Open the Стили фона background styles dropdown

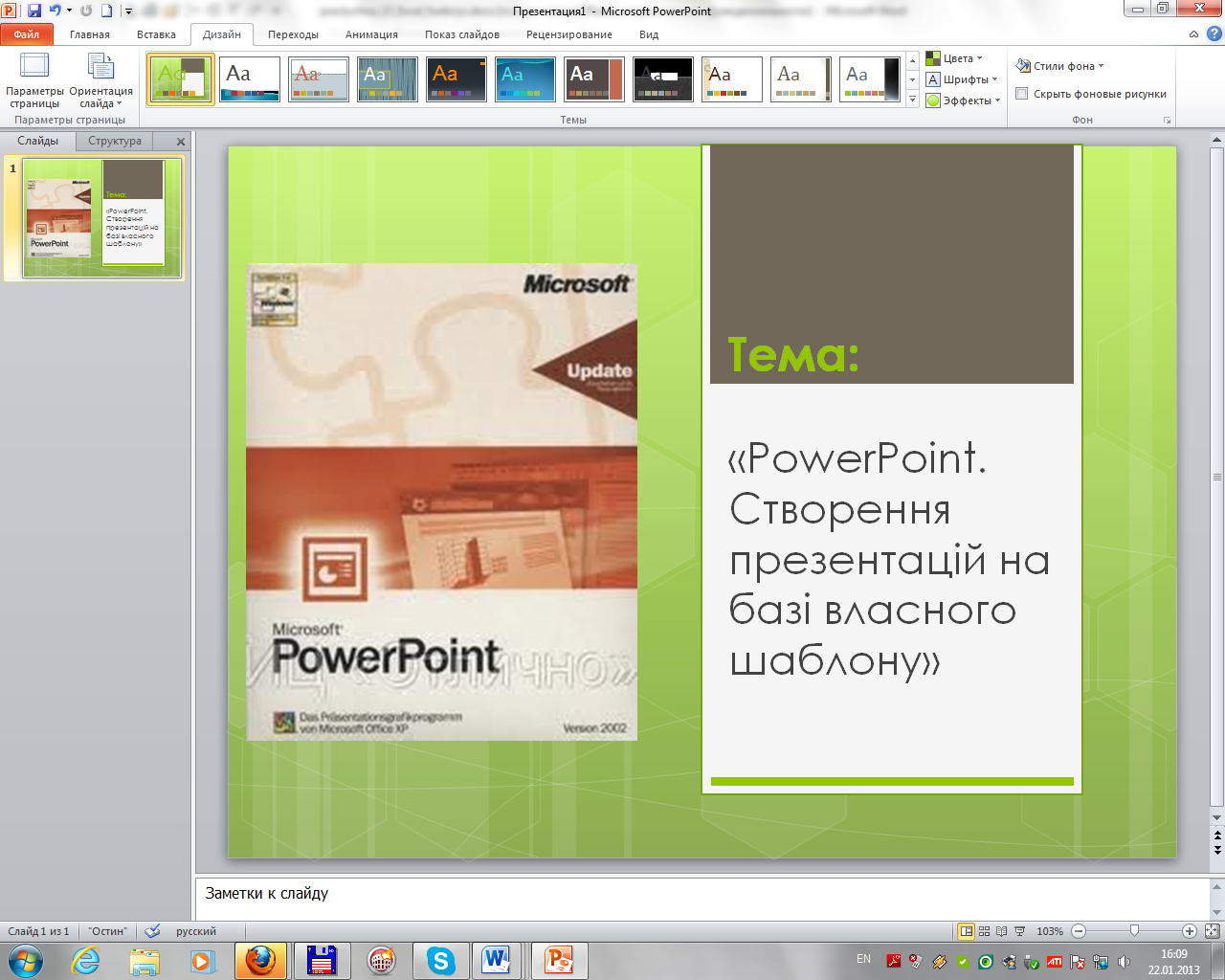click(1059, 66)
